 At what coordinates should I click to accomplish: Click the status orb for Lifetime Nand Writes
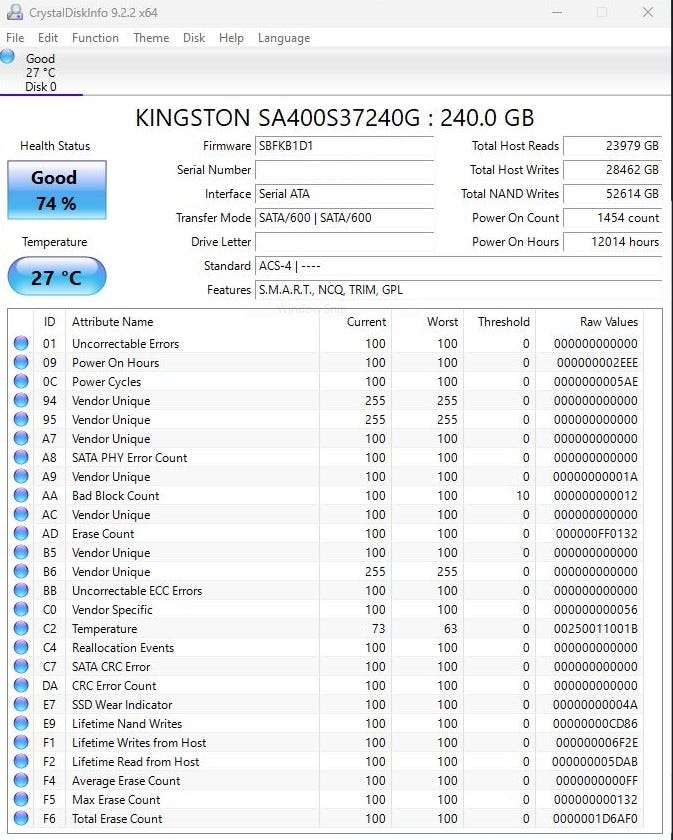[x=21, y=724]
